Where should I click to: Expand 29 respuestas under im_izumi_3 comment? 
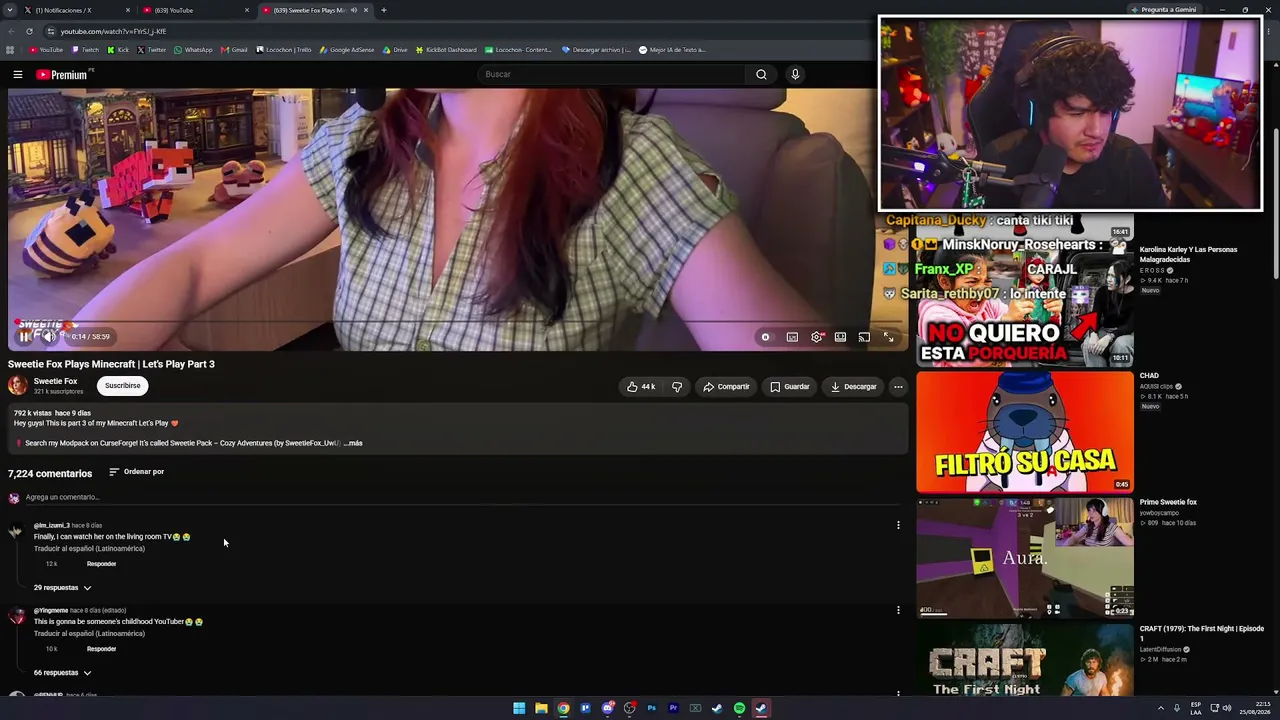point(62,588)
